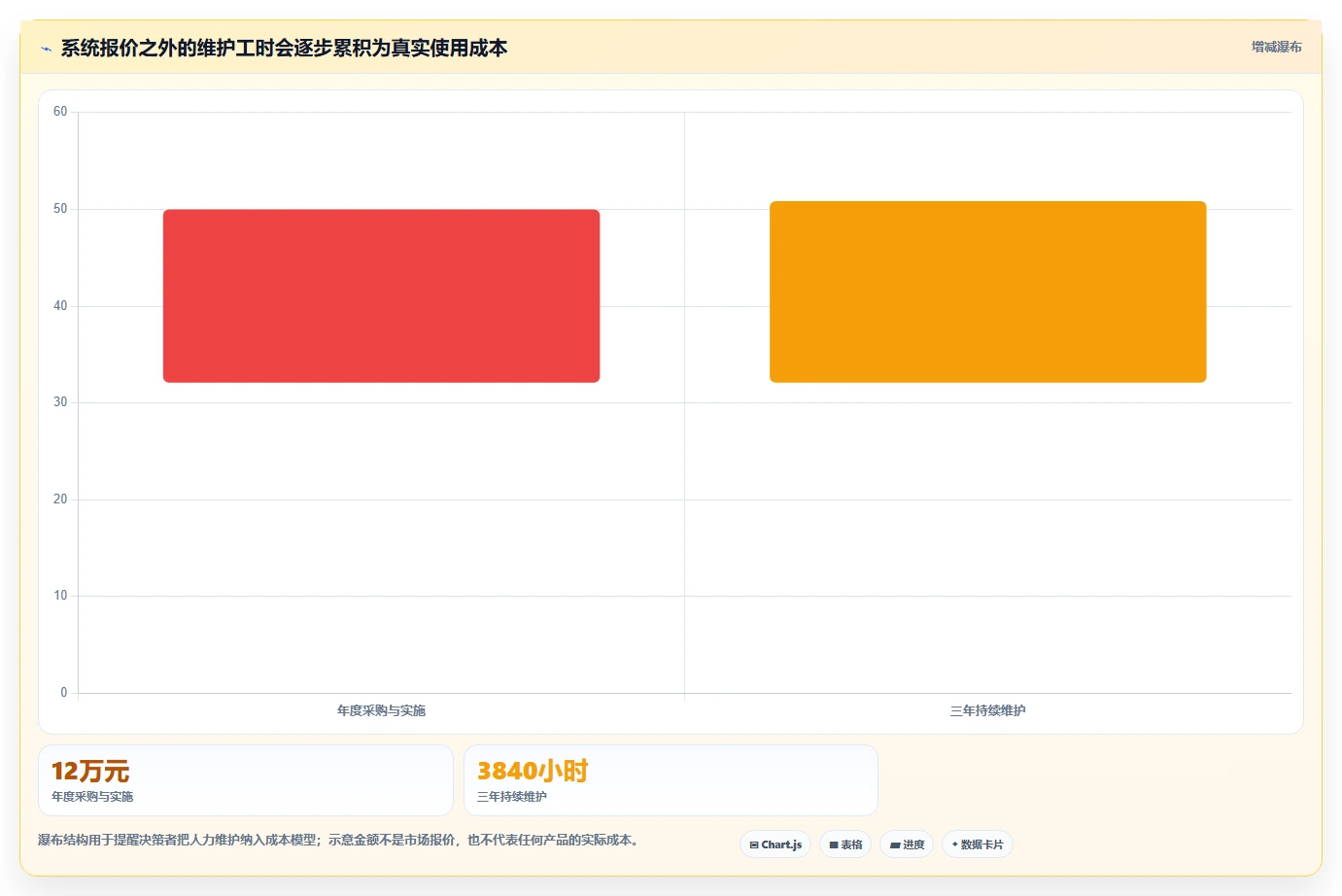
Task: Click the Chart.js chip
Action: 775,844
